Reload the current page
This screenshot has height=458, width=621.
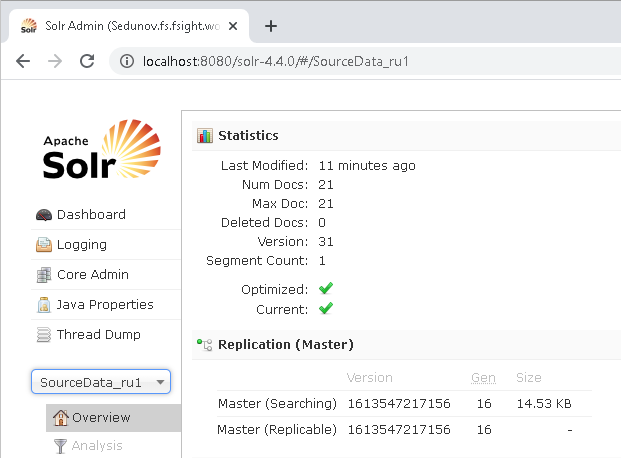(87, 61)
